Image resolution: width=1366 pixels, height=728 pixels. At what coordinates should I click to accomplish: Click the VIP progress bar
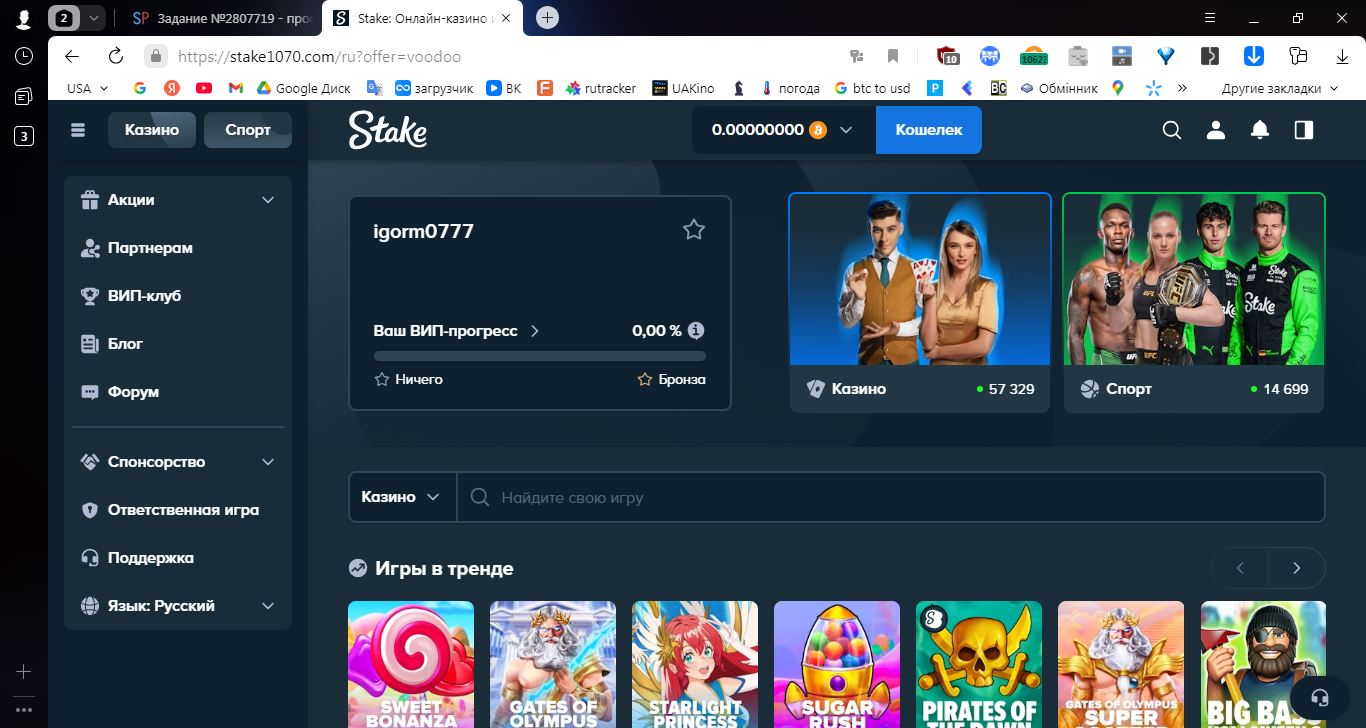(x=540, y=356)
